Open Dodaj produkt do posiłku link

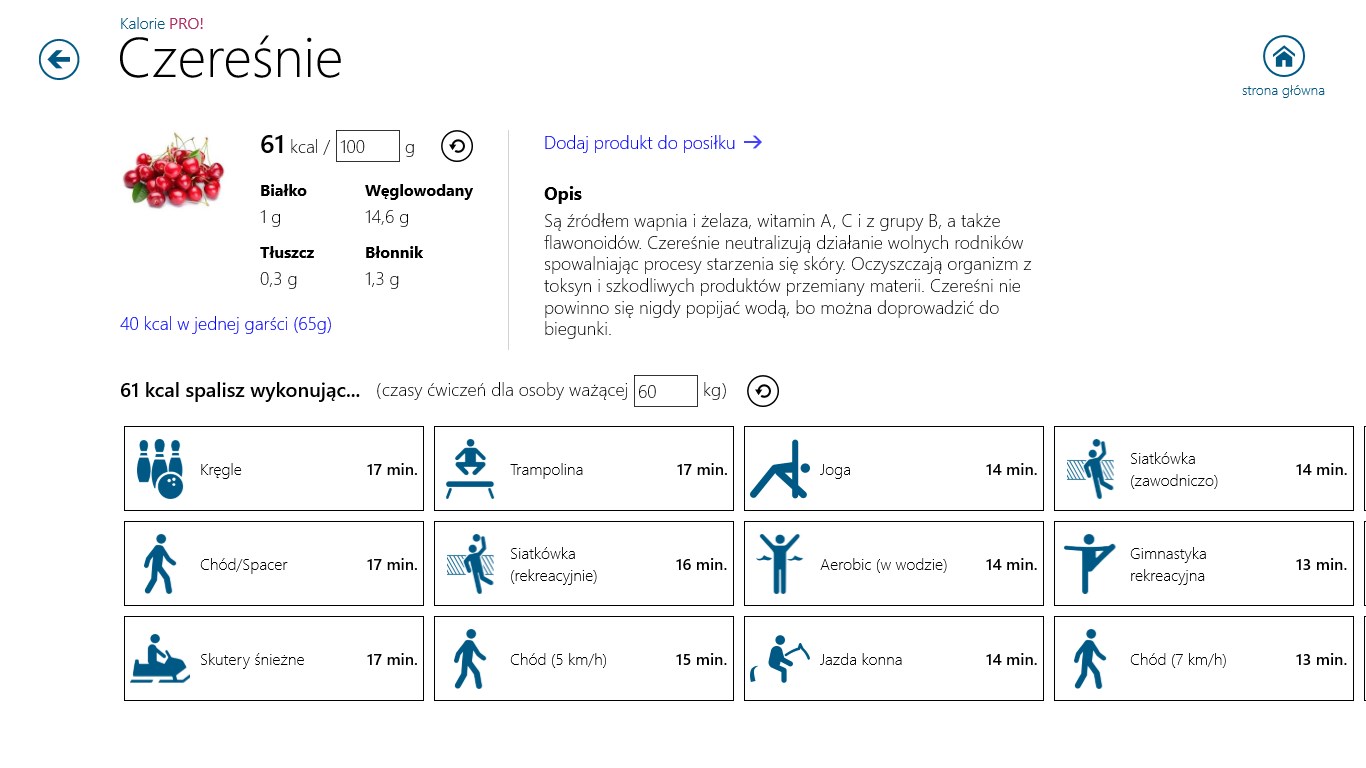coord(653,143)
